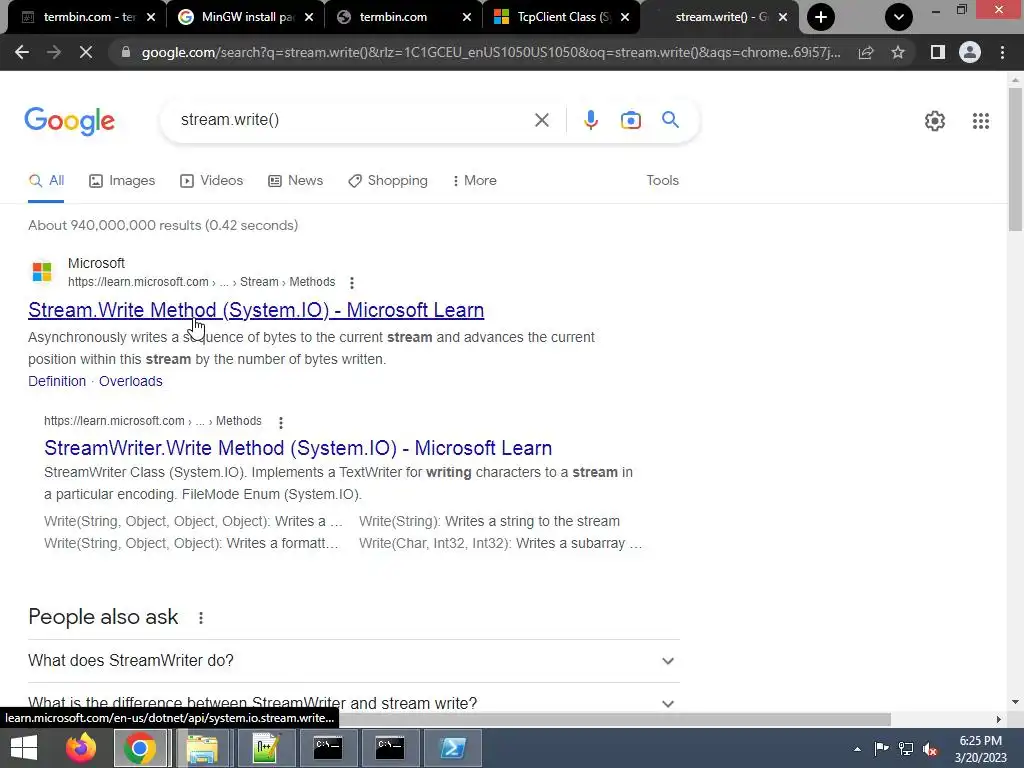Expand the StreamWriter vs stream write question

point(353,703)
